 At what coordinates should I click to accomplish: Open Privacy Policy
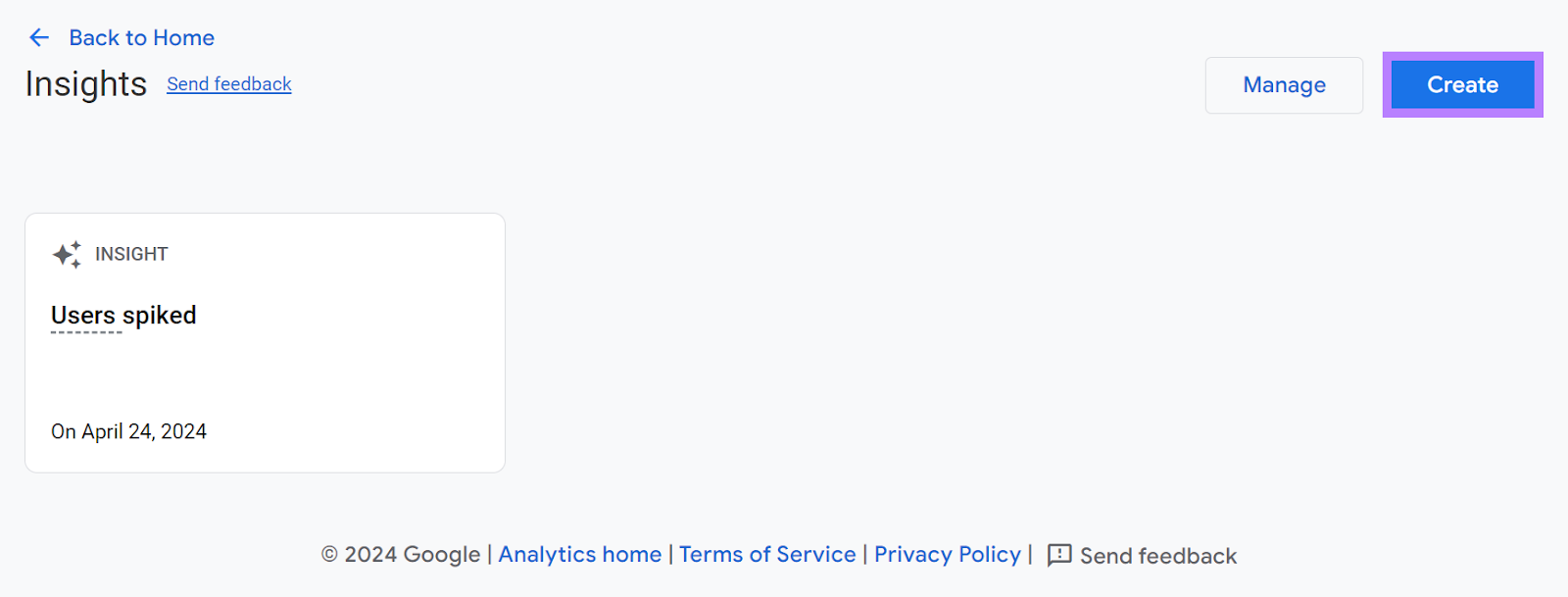tap(946, 555)
